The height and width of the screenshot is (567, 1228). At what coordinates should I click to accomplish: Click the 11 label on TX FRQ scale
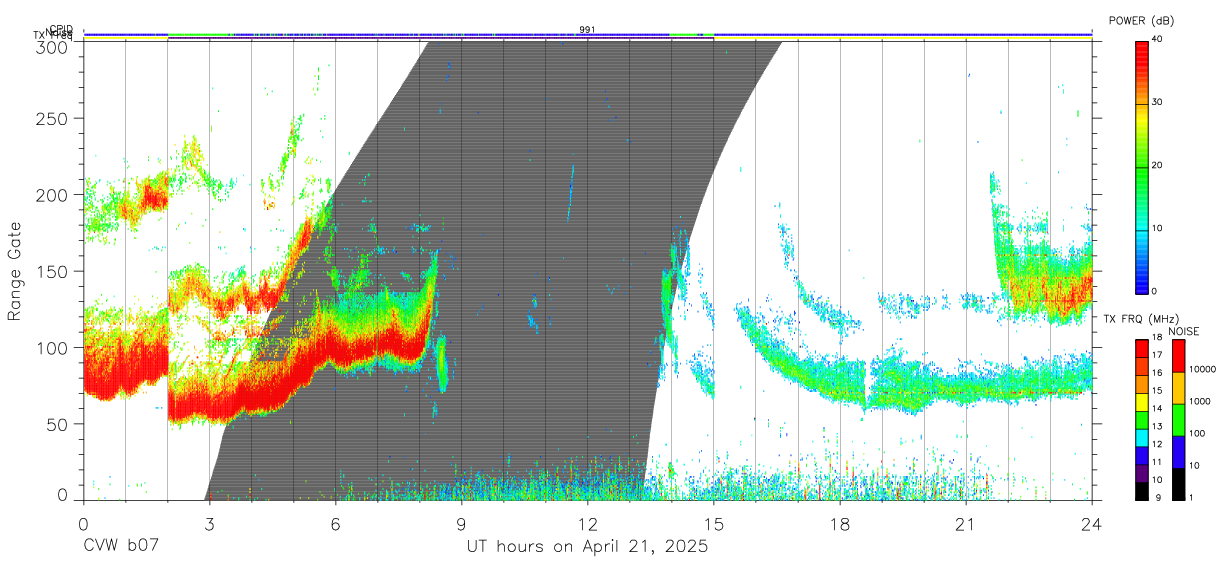coord(1156,462)
